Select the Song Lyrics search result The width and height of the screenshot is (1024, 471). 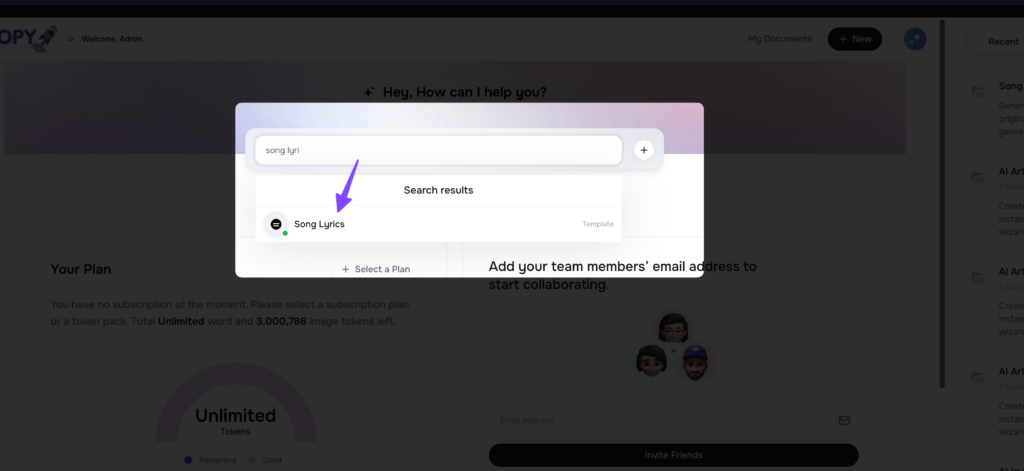pyautogui.click(x=438, y=224)
